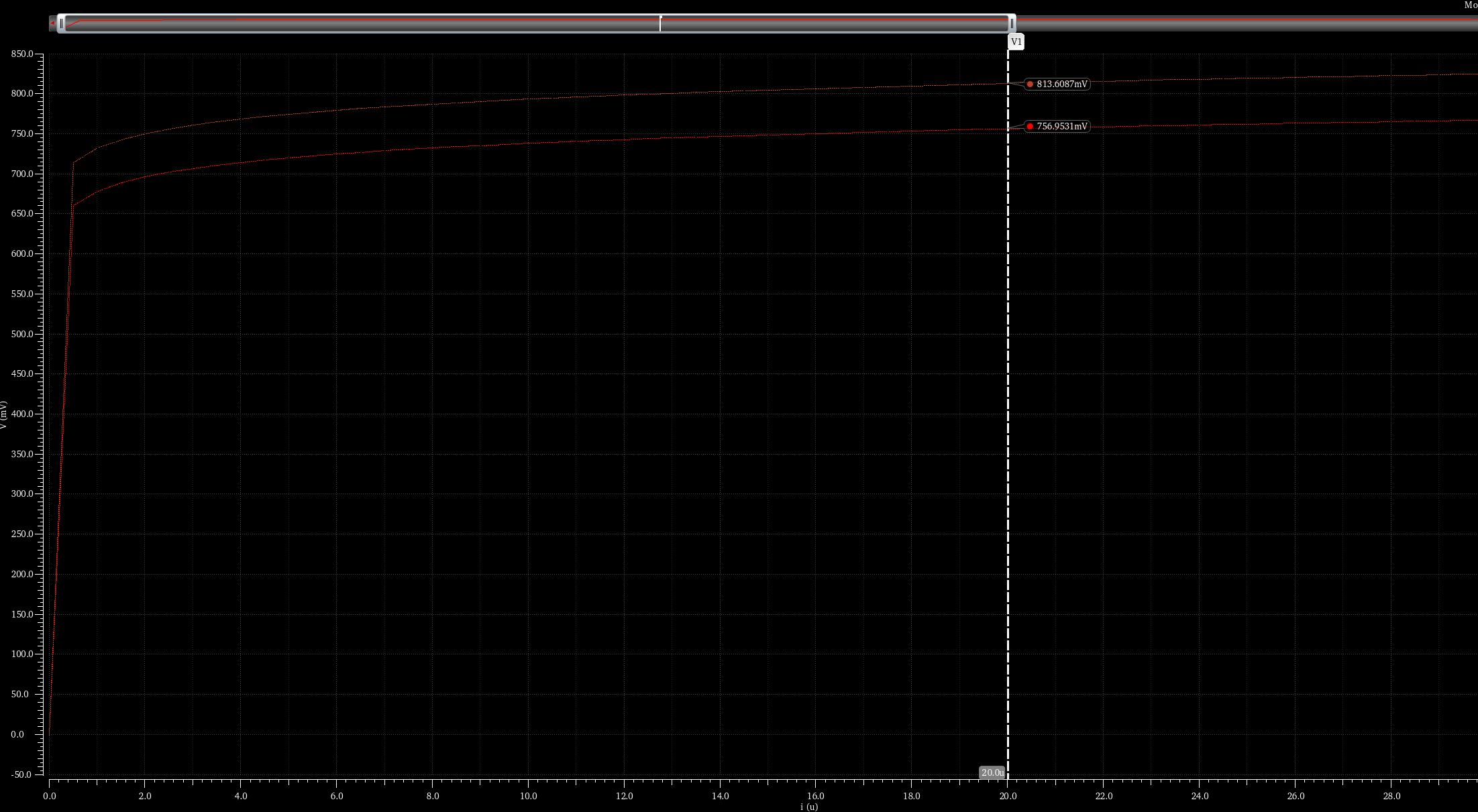Click the 756.9531mV marker readout label
Screen dimensions: 1478x812
[1061, 126]
